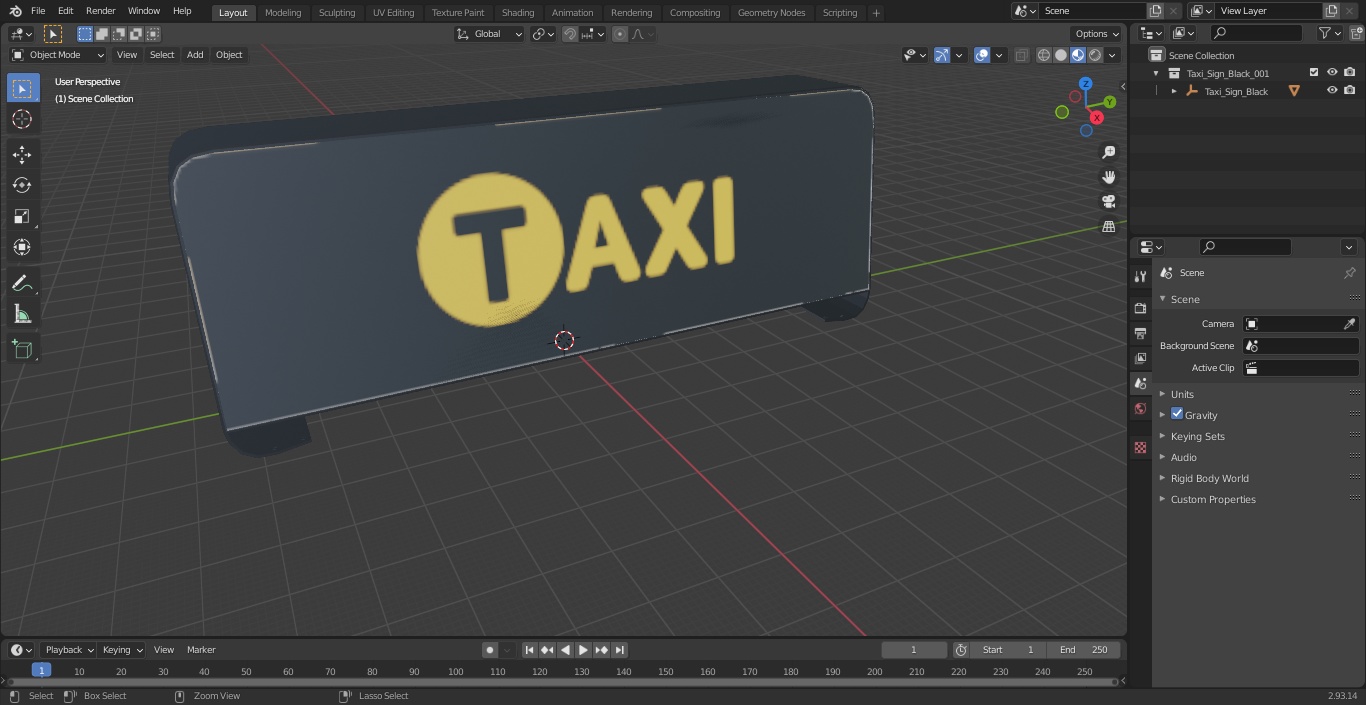The width and height of the screenshot is (1366, 705).
Task: Click the End frame 250 field
Action: click(x=1084, y=650)
